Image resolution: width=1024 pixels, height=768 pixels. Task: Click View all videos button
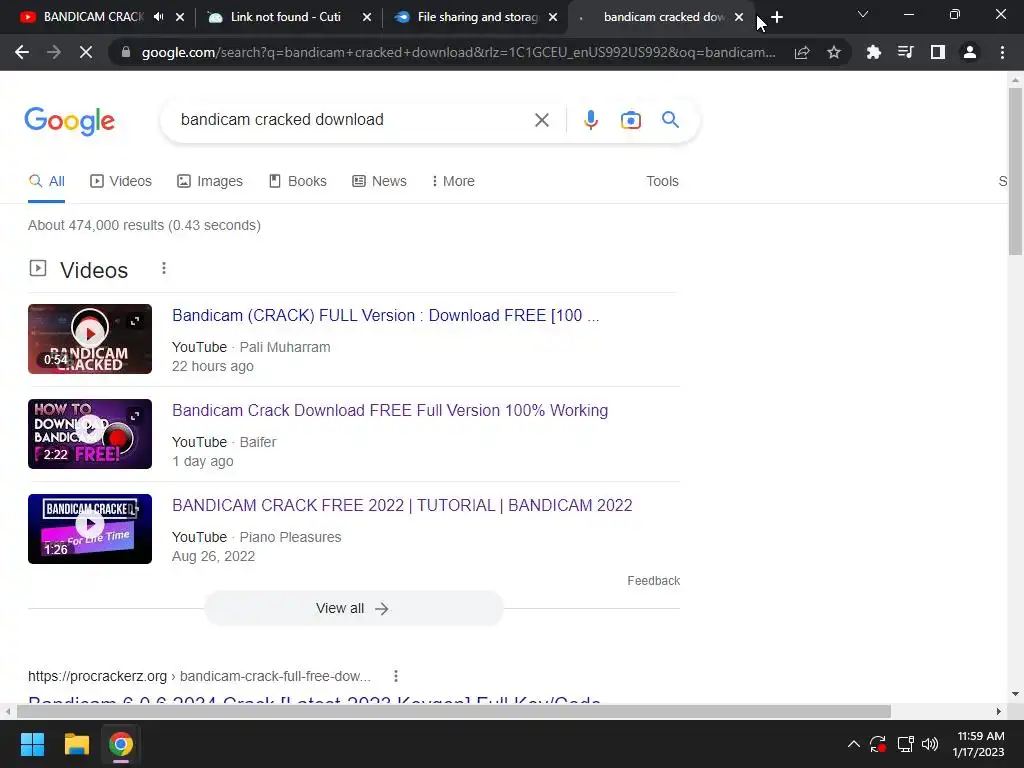pyautogui.click(x=353, y=608)
